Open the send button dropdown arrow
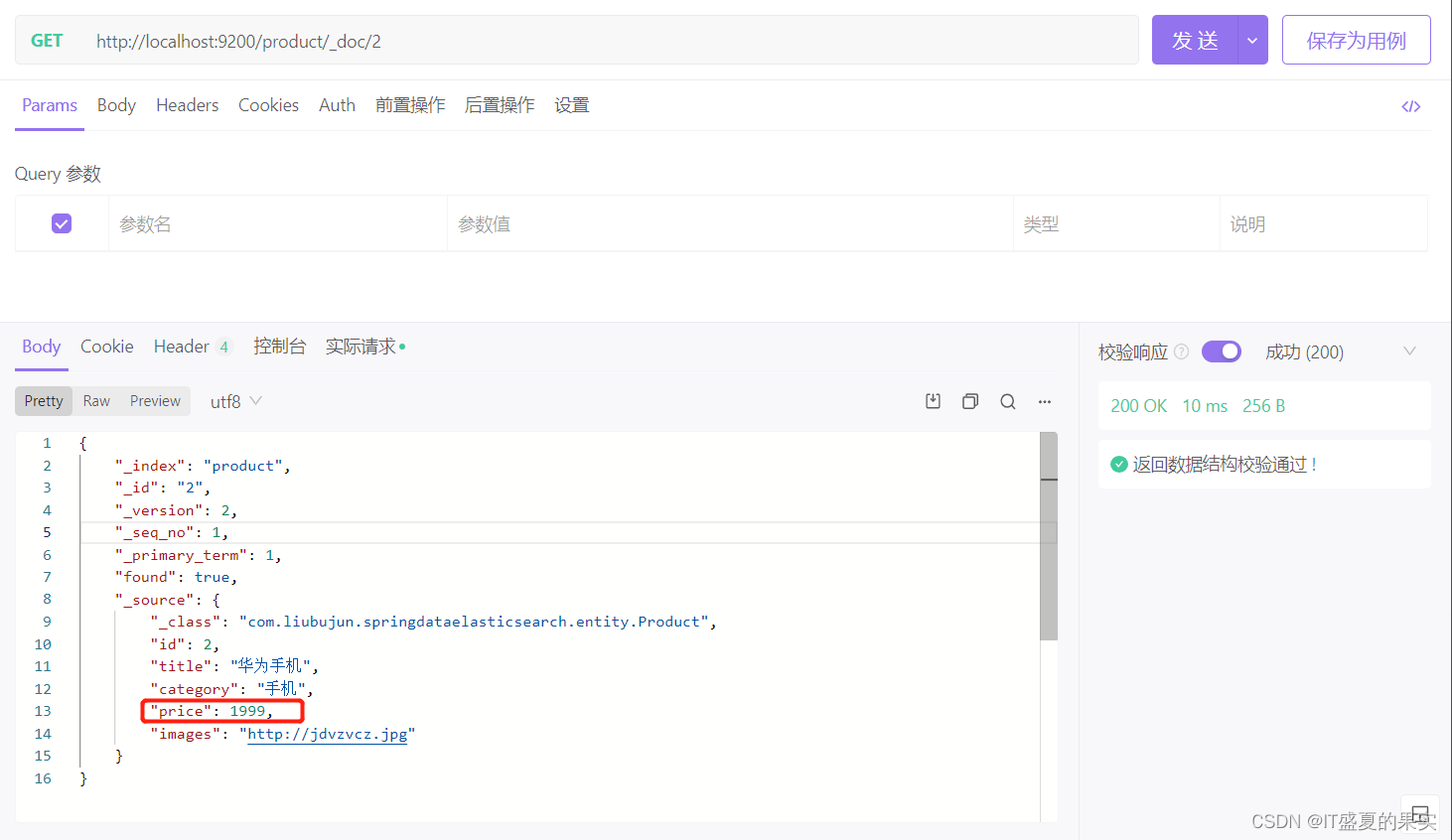This screenshot has height=840, width=1452. (x=1252, y=40)
